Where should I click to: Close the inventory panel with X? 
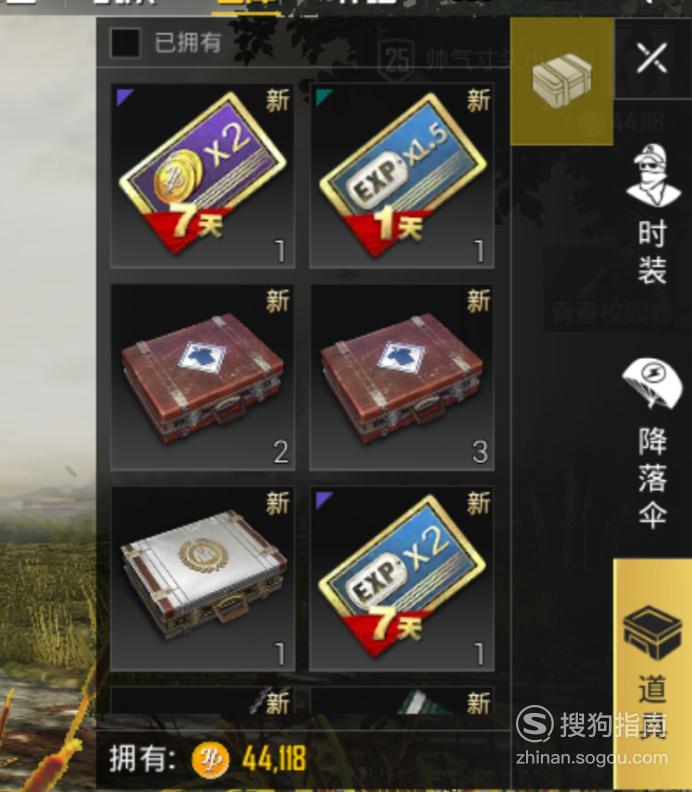tap(652, 58)
